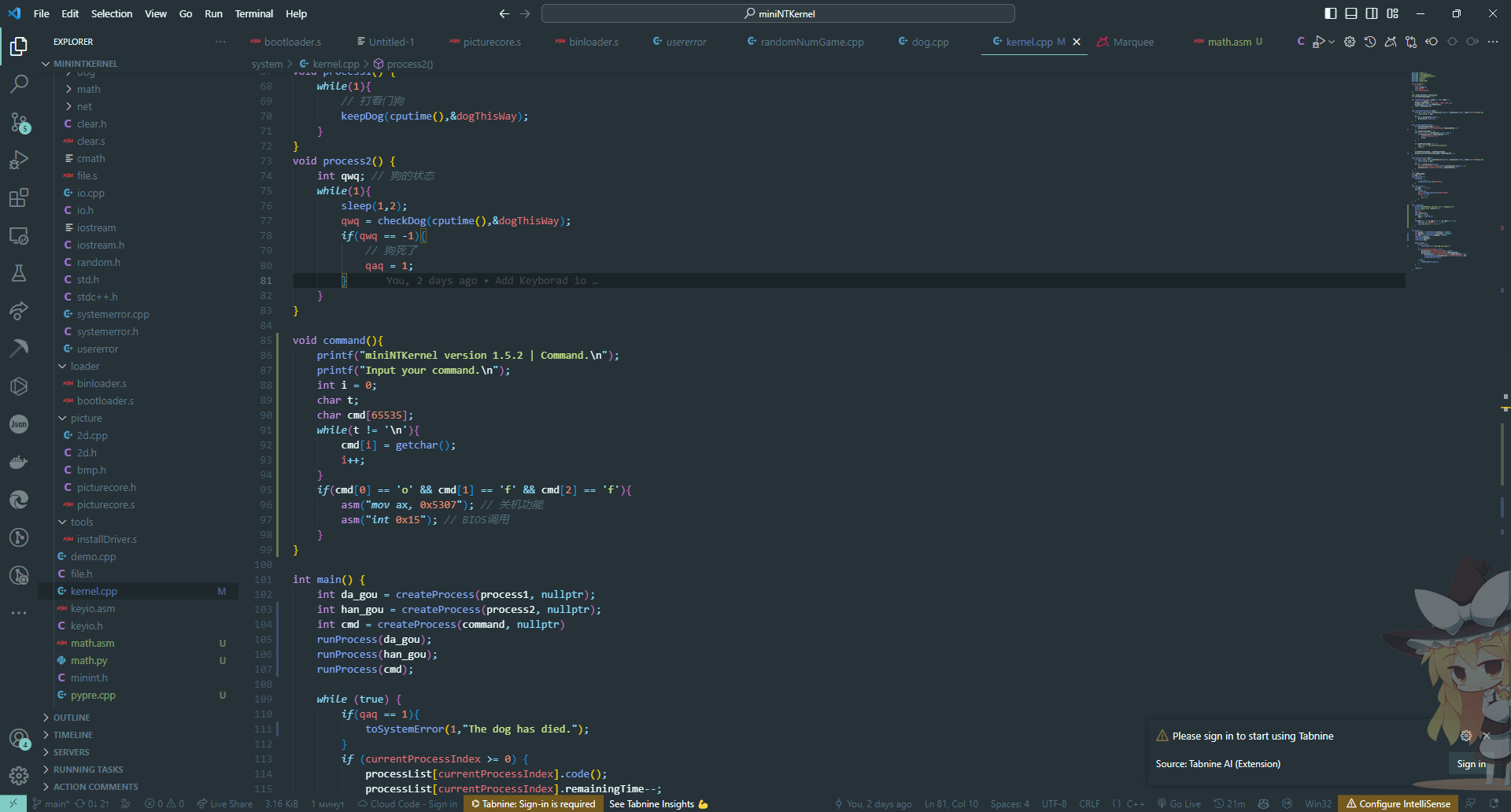Toggle the secondary sidebar layout button
Image resolution: width=1511 pixels, height=812 pixels.
pos(1372,13)
